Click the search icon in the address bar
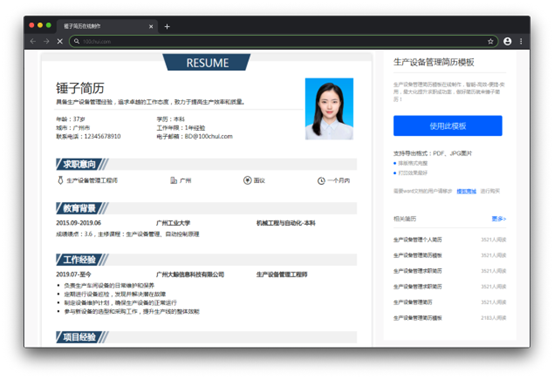 click(x=76, y=41)
